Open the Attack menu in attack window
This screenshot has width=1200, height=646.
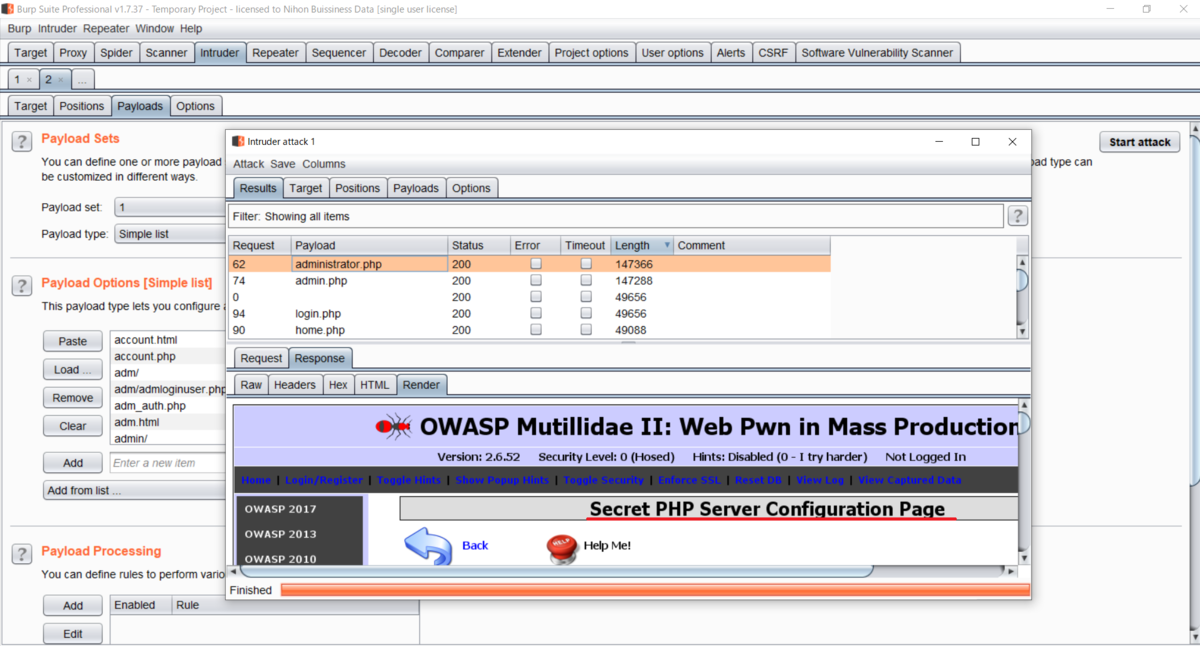(x=249, y=164)
